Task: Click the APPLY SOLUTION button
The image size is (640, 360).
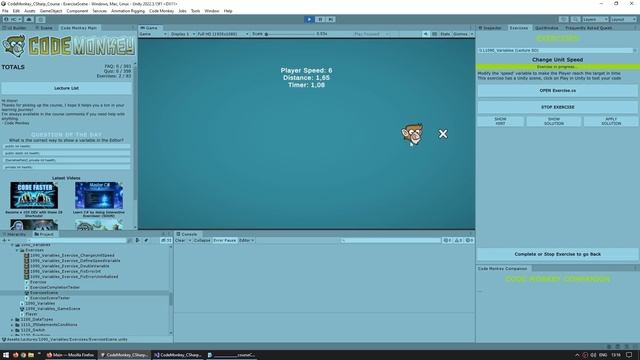Action: click(611, 121)
